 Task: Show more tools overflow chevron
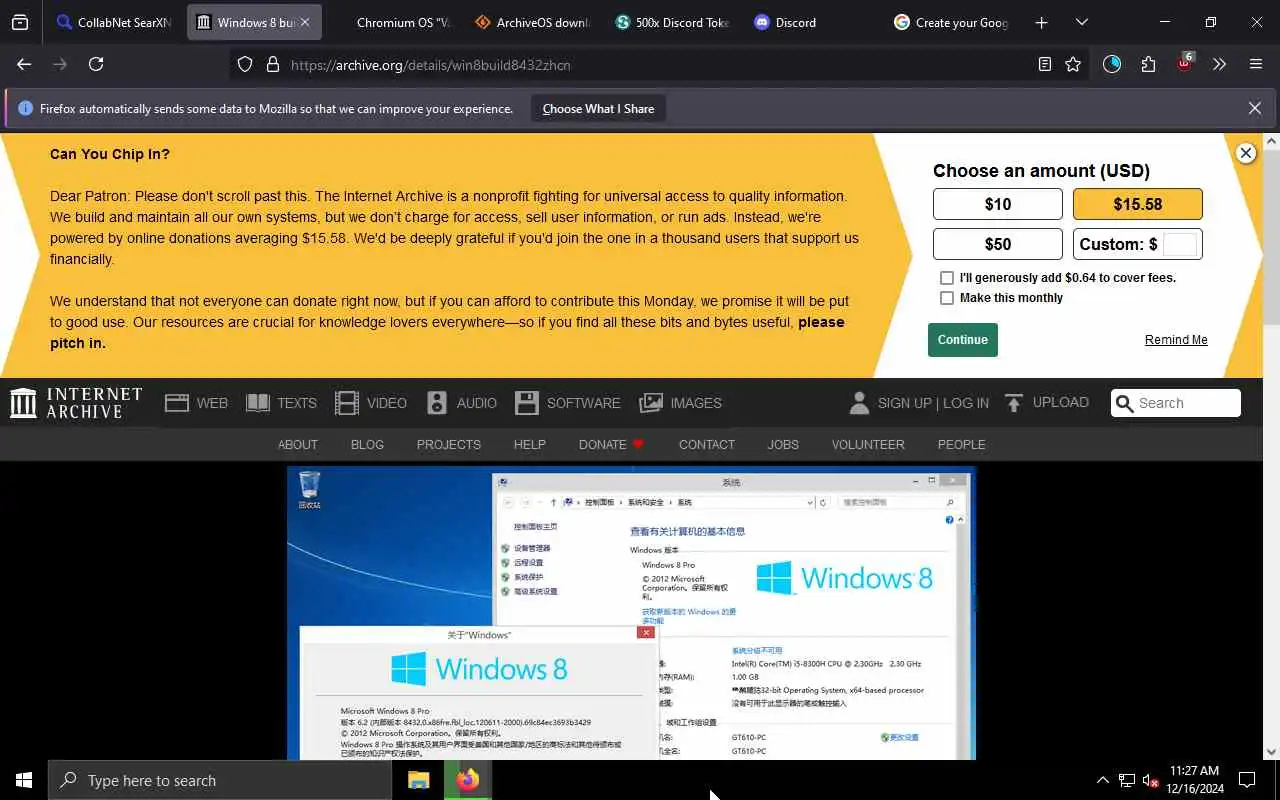[x=1219, y=64]
